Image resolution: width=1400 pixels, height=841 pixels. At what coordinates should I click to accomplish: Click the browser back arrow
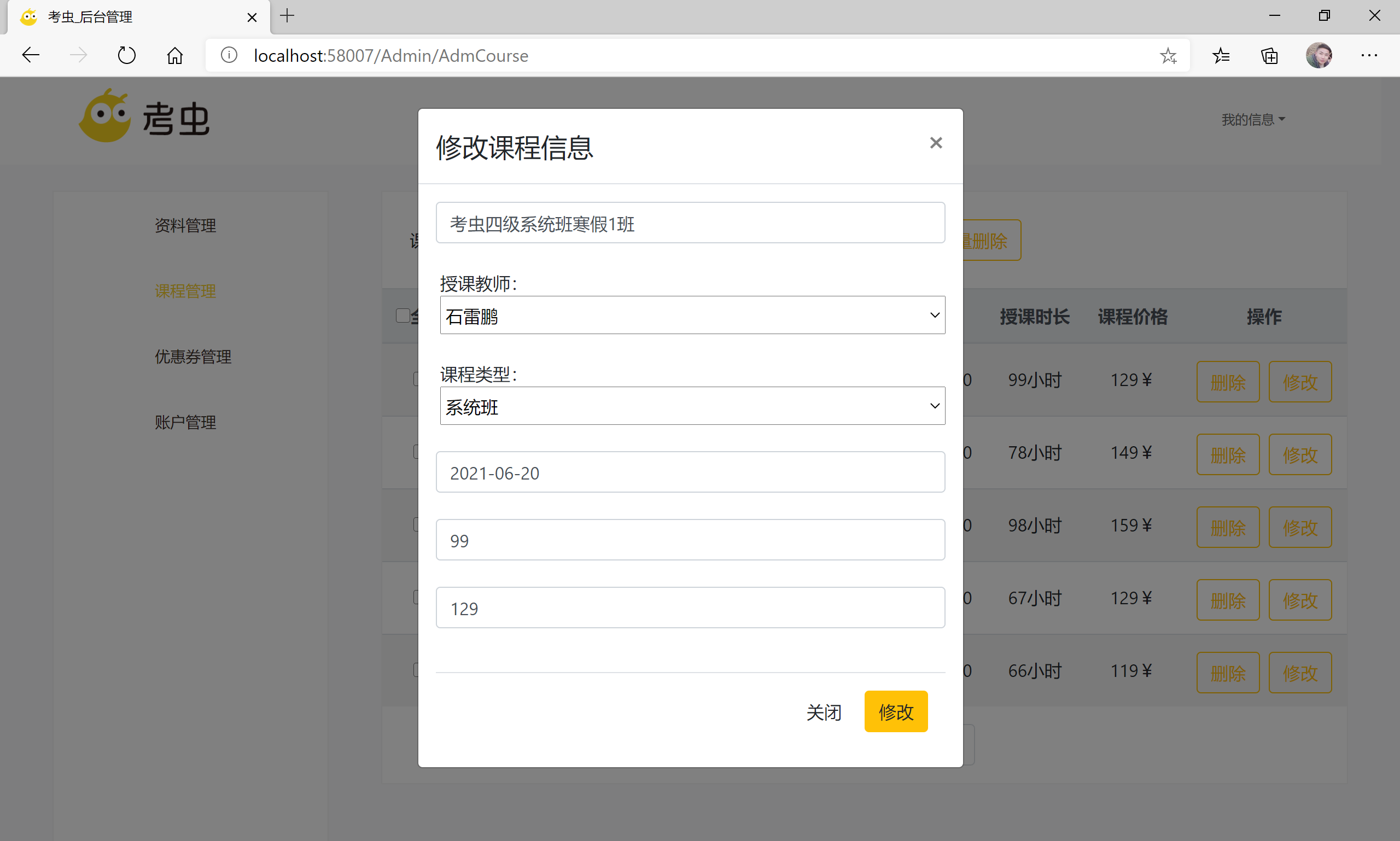31,55
